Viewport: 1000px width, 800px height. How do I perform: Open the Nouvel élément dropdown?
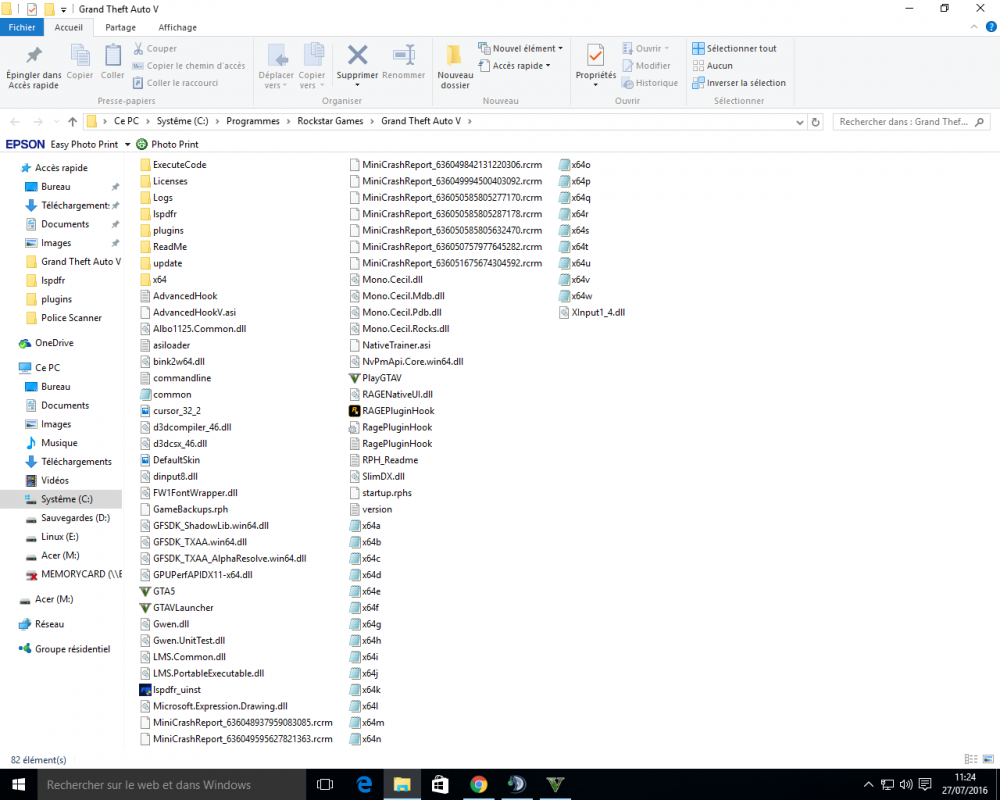point(521,48)
